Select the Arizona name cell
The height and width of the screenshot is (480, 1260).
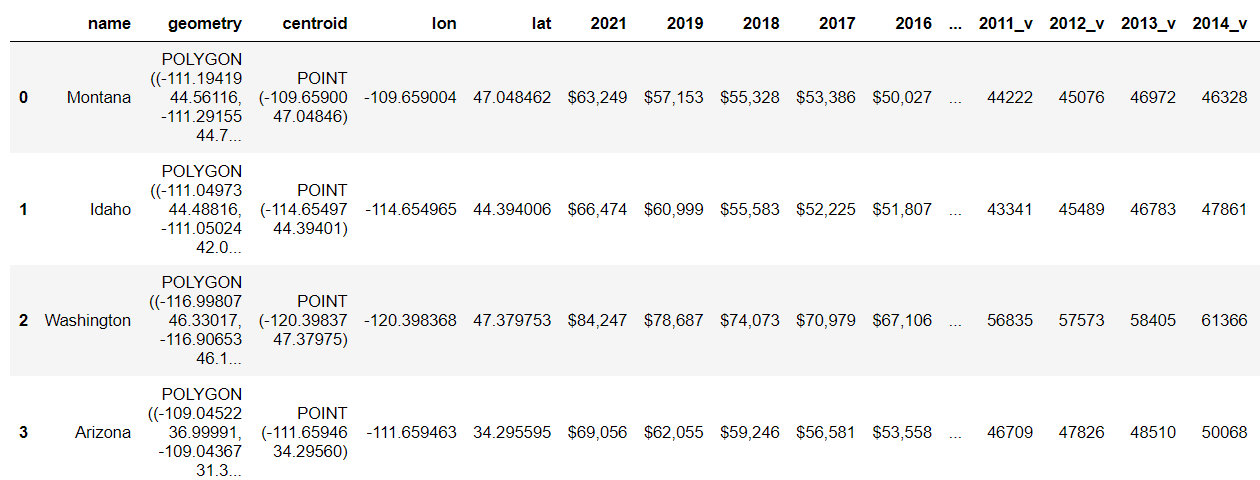102,432
